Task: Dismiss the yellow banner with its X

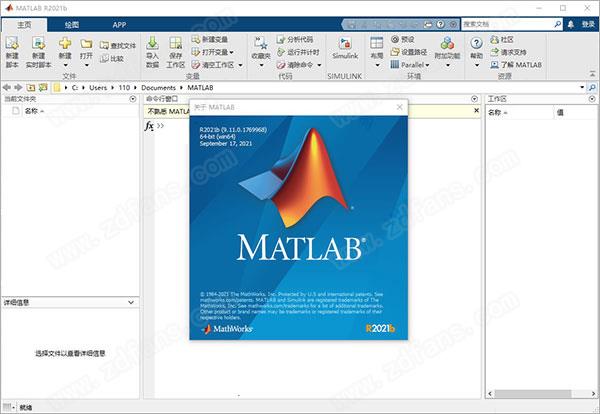Action: point(476,111)
